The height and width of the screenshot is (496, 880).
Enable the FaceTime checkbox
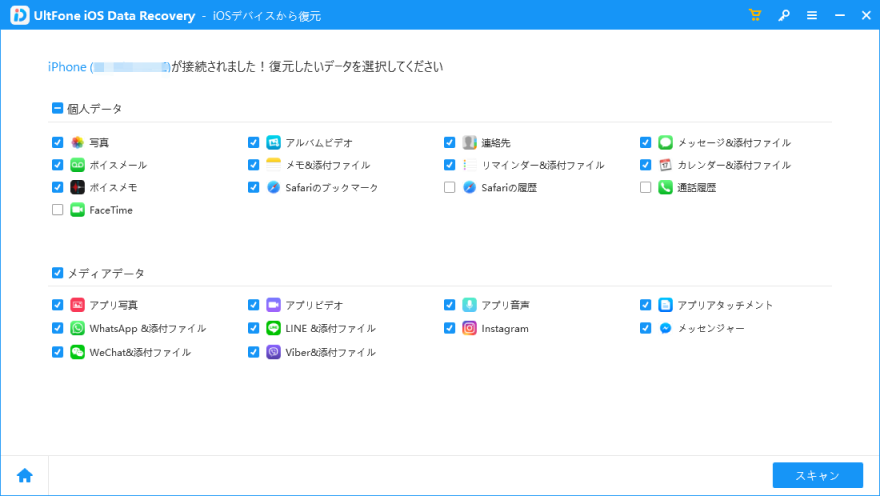[x=57, y=210]
